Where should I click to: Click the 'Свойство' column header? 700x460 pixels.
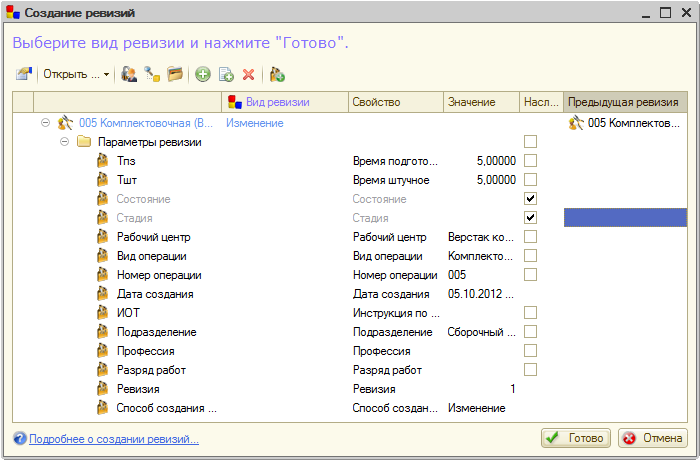(x=396, y=102)
